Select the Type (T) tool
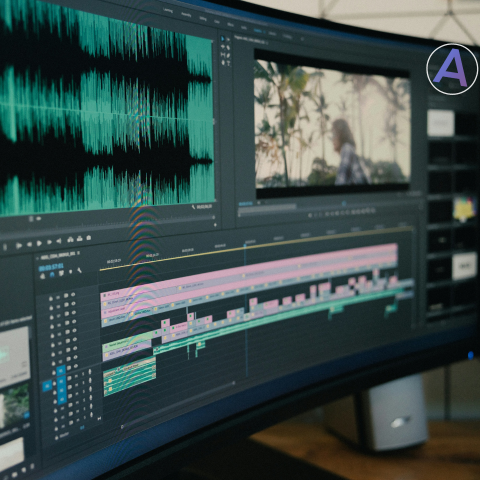 click(229, 63)
